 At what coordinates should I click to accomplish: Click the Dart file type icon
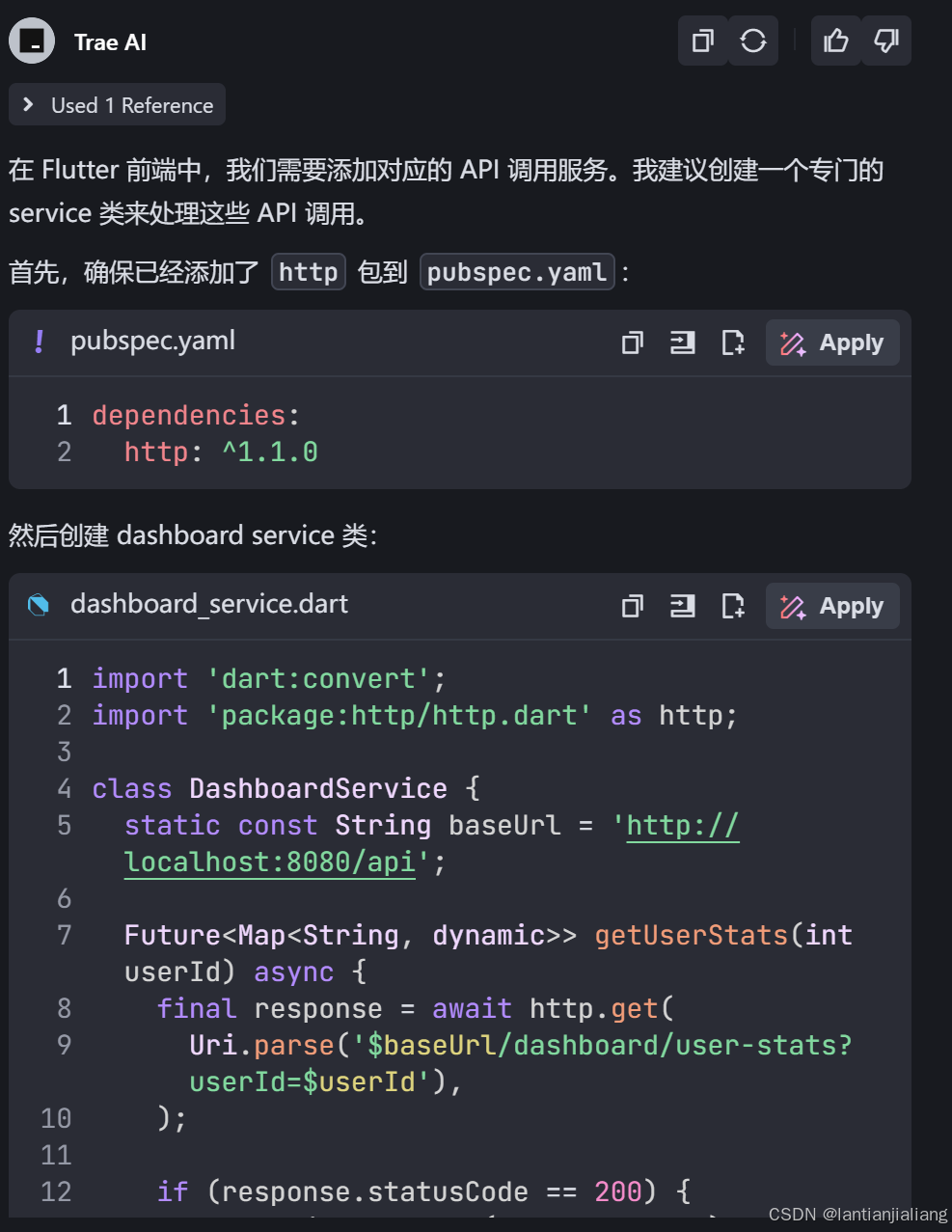coord(39,605)
